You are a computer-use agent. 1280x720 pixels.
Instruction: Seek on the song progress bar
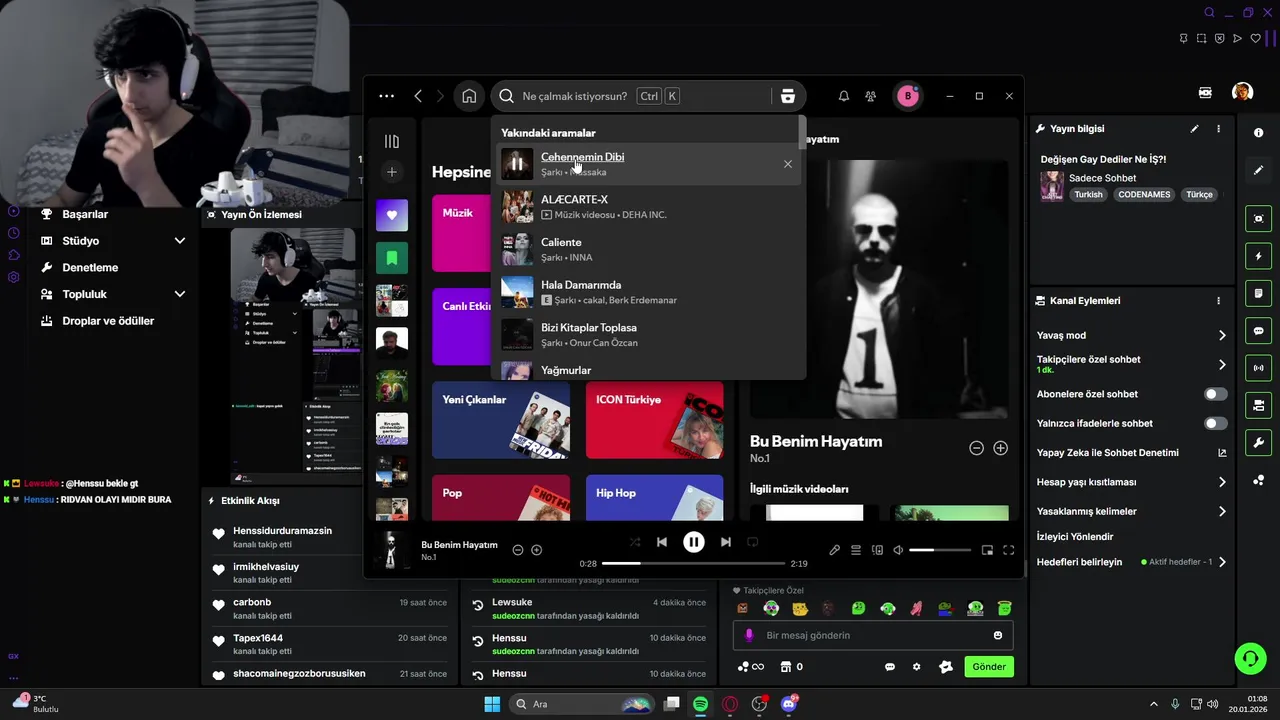click(694, 563)
